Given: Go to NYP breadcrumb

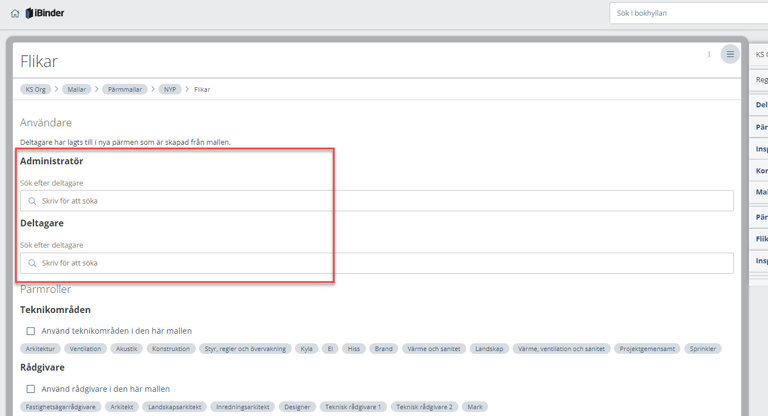Looking at the screenshot, I should tap(170, 89).
